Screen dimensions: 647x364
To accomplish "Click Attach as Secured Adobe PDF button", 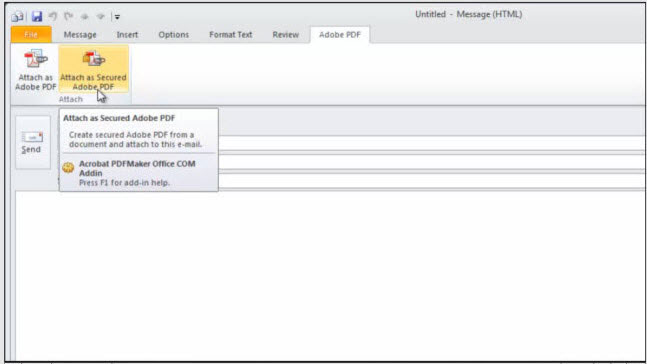I will (x=94, y=70).
